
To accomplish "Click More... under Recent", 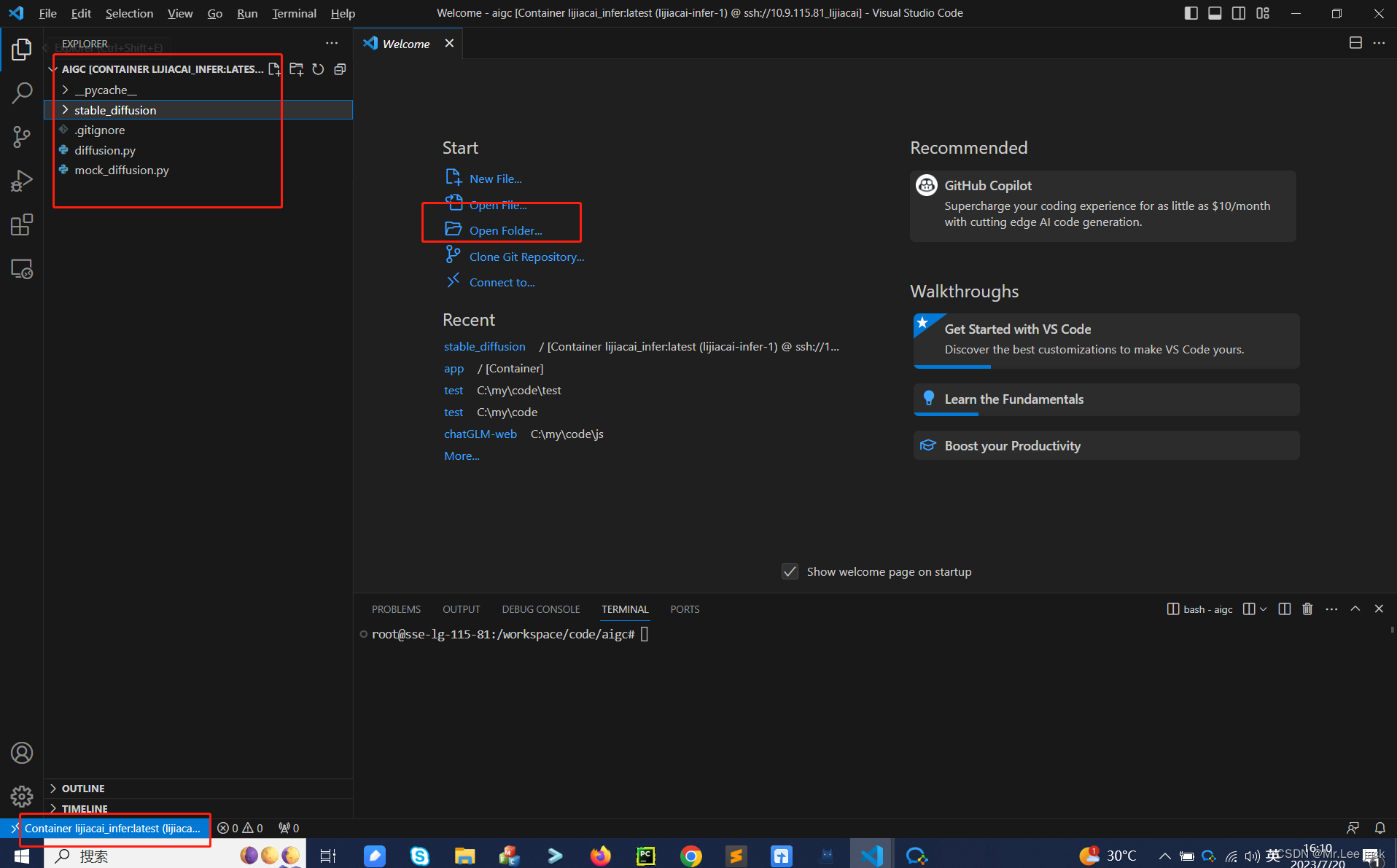I will tap(462, 455).
